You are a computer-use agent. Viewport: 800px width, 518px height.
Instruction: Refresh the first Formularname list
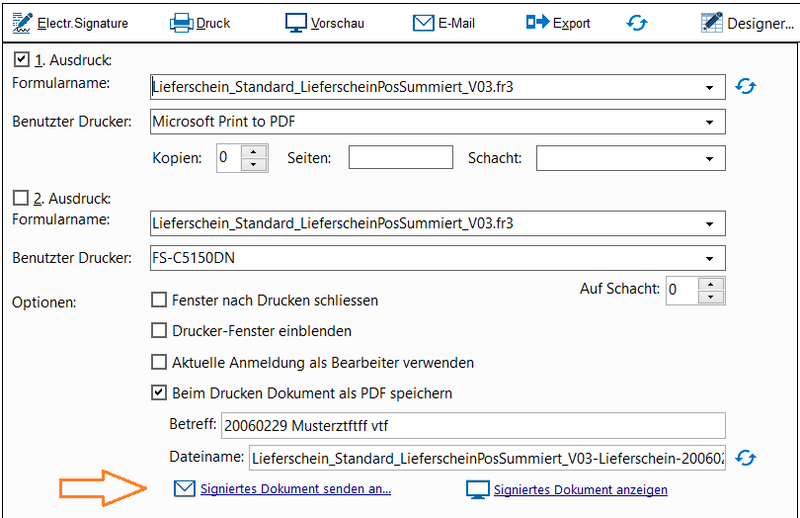pyautogui.click(x=745, y=87)
